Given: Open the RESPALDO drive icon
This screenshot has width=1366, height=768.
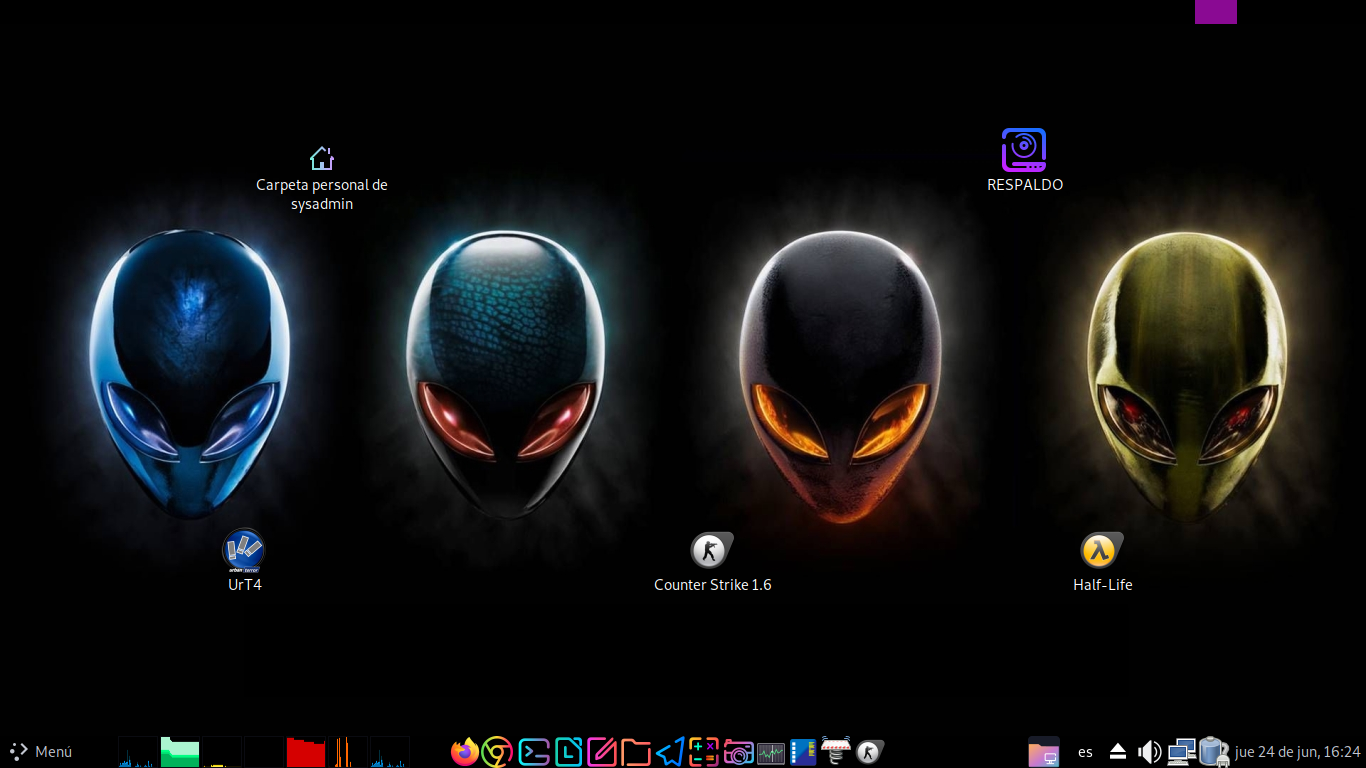Looking at the screenshot, I should [1024, 150].
